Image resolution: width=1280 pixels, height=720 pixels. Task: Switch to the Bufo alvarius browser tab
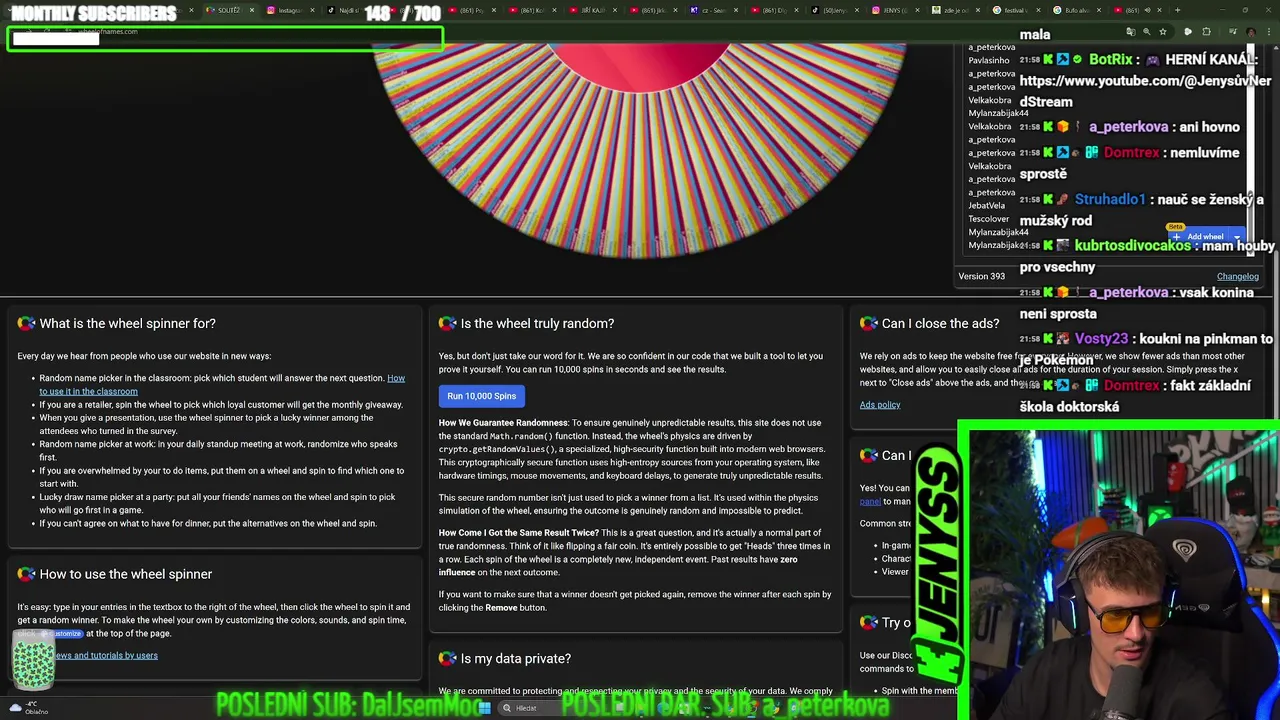1075,10
